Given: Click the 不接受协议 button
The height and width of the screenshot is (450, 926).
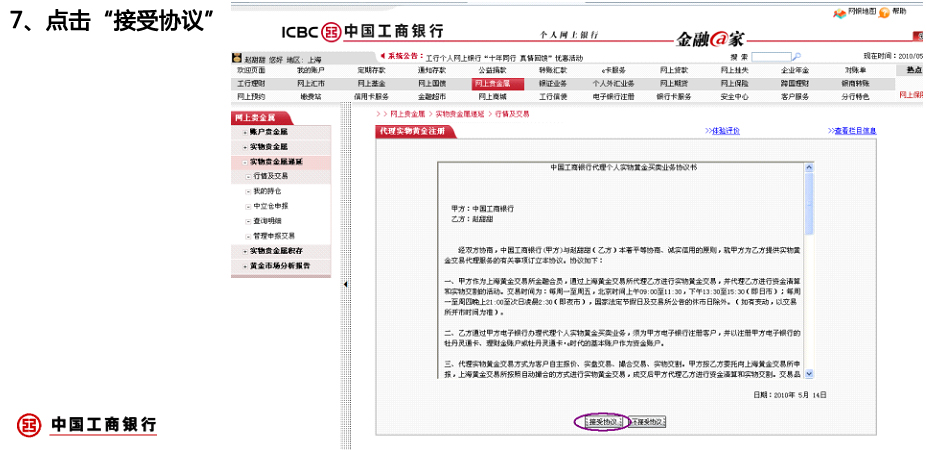Looking at the screenshot, I should point(648,422).
